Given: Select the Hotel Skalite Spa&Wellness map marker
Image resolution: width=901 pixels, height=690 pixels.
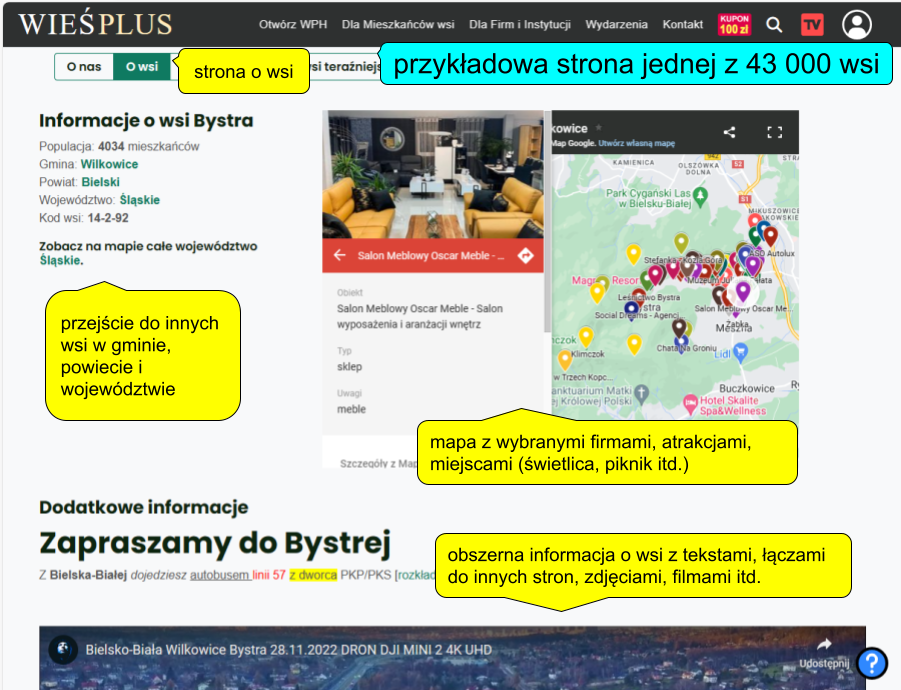Looking at the screenshot, I should (690, 404).
